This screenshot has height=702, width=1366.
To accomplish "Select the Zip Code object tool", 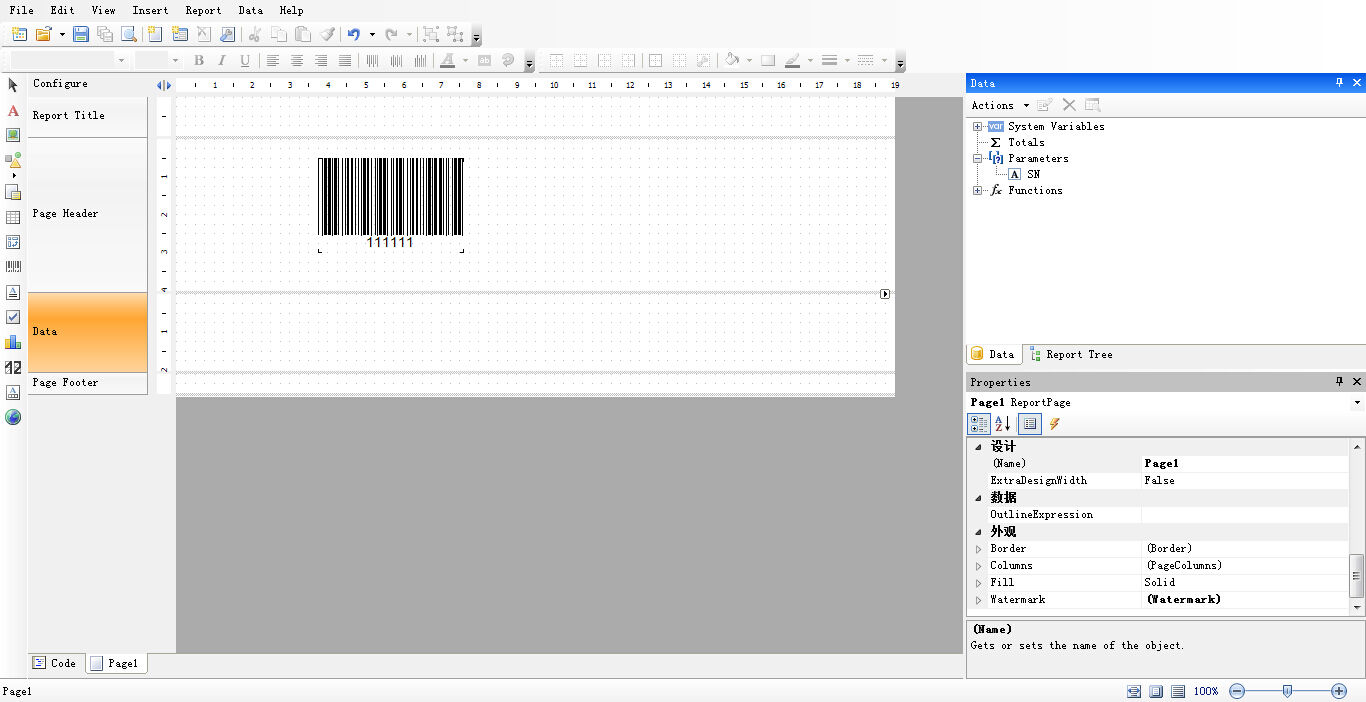I will click(x=13, y=367).
